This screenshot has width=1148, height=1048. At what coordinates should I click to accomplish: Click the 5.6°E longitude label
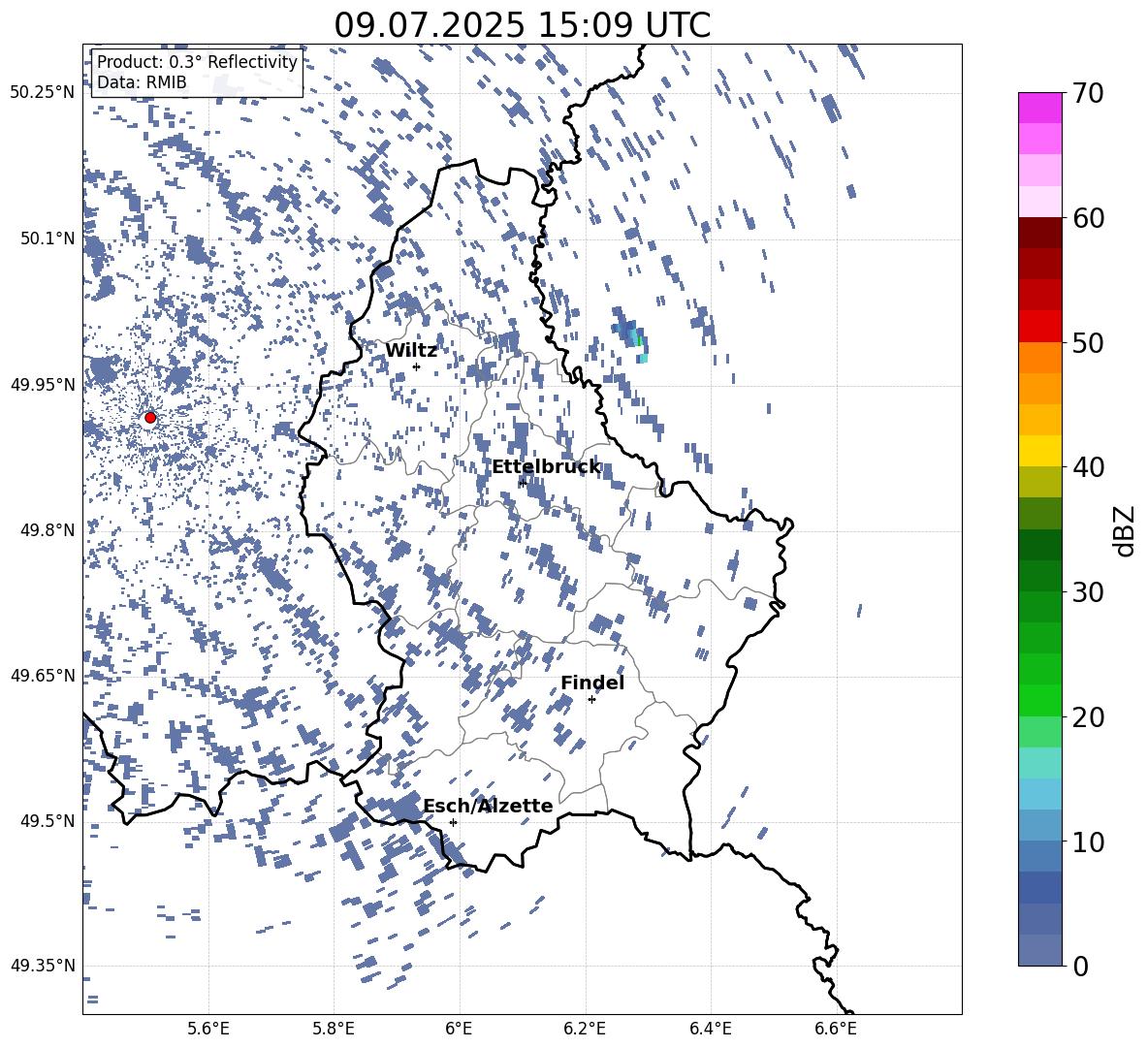tap(208, 1029)
